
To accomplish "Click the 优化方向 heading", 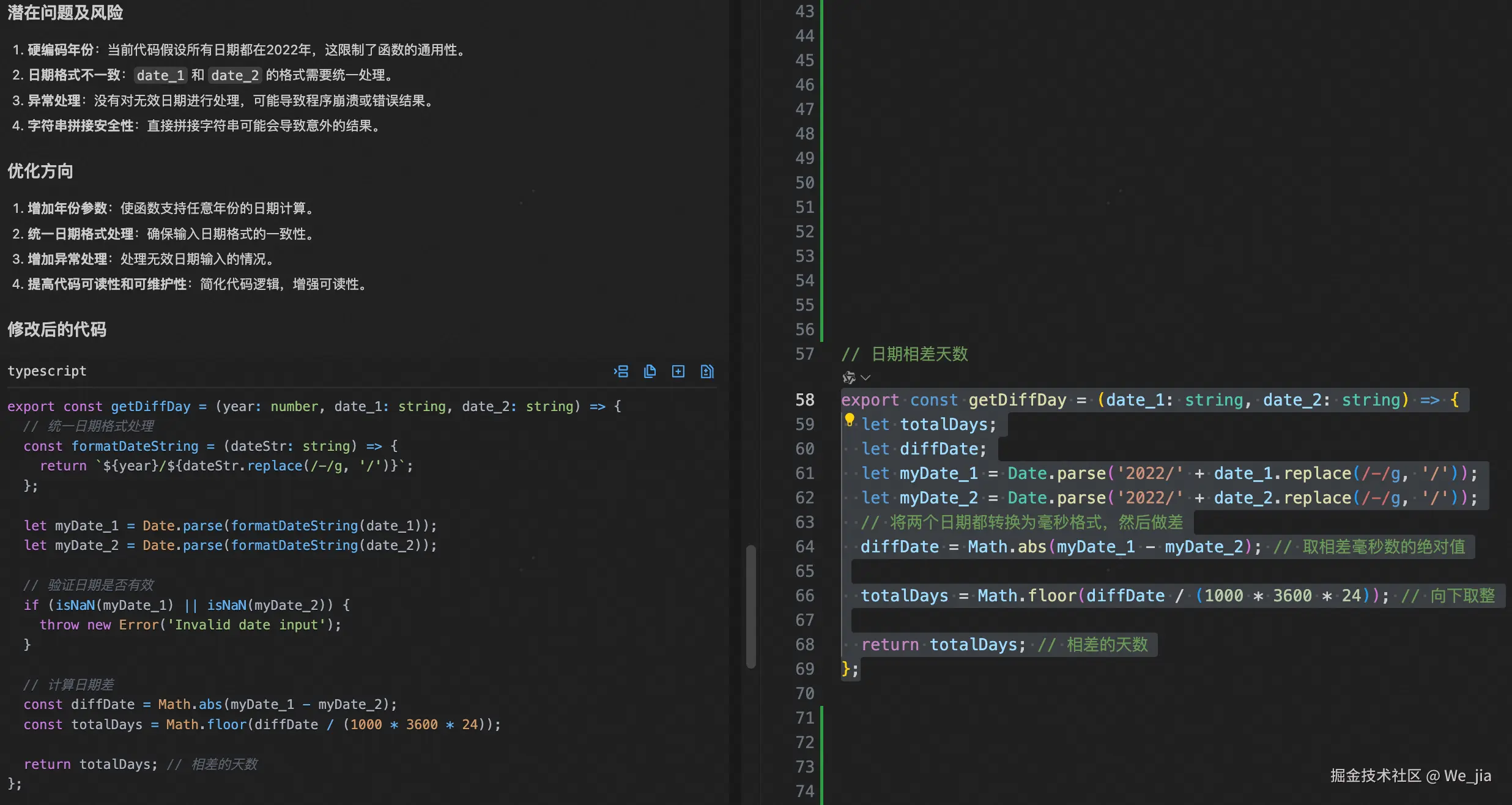I will tap(40, 171).
